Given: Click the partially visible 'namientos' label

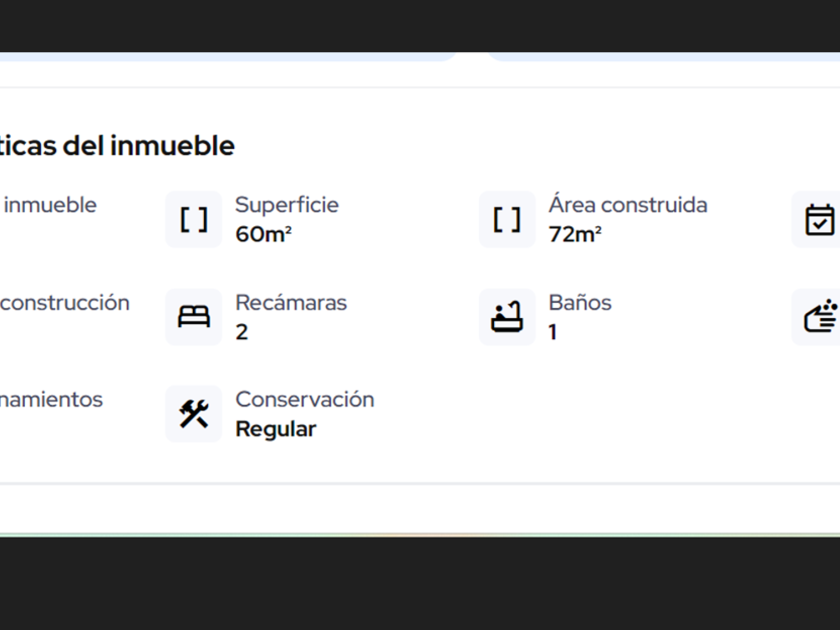Looking at the screenshot, I should 51,399.
